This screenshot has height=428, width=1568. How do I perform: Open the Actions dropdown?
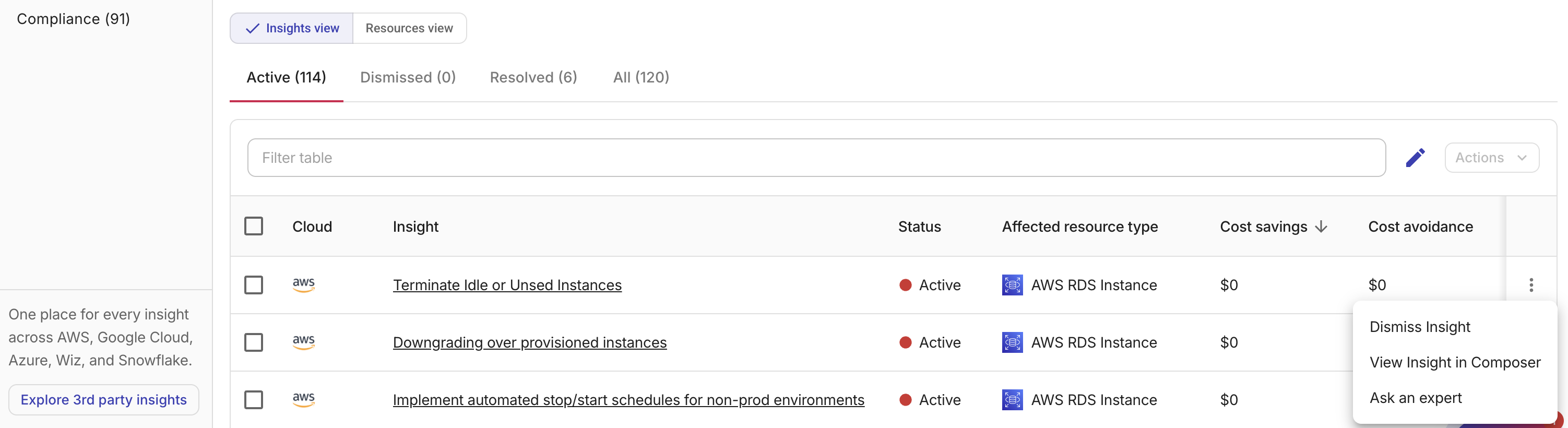tap(1491, 158)
